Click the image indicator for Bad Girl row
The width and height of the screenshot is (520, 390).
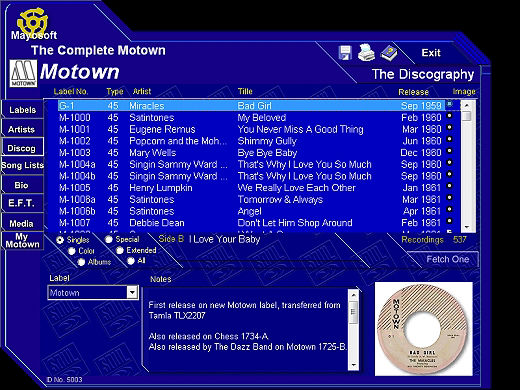pos(450,105)
